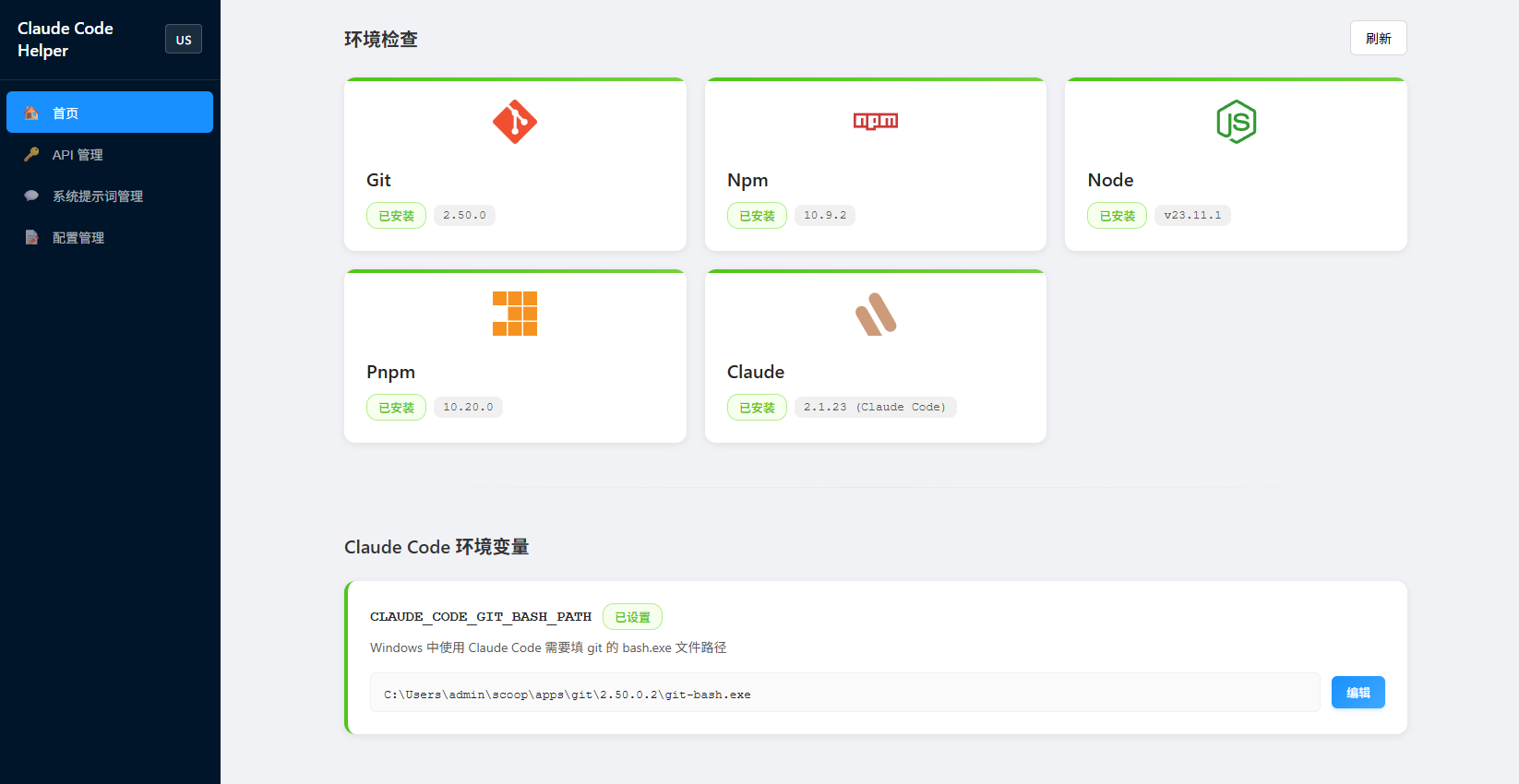Click the Pnpm card title

pyautogui.click(x=390, y=372)
